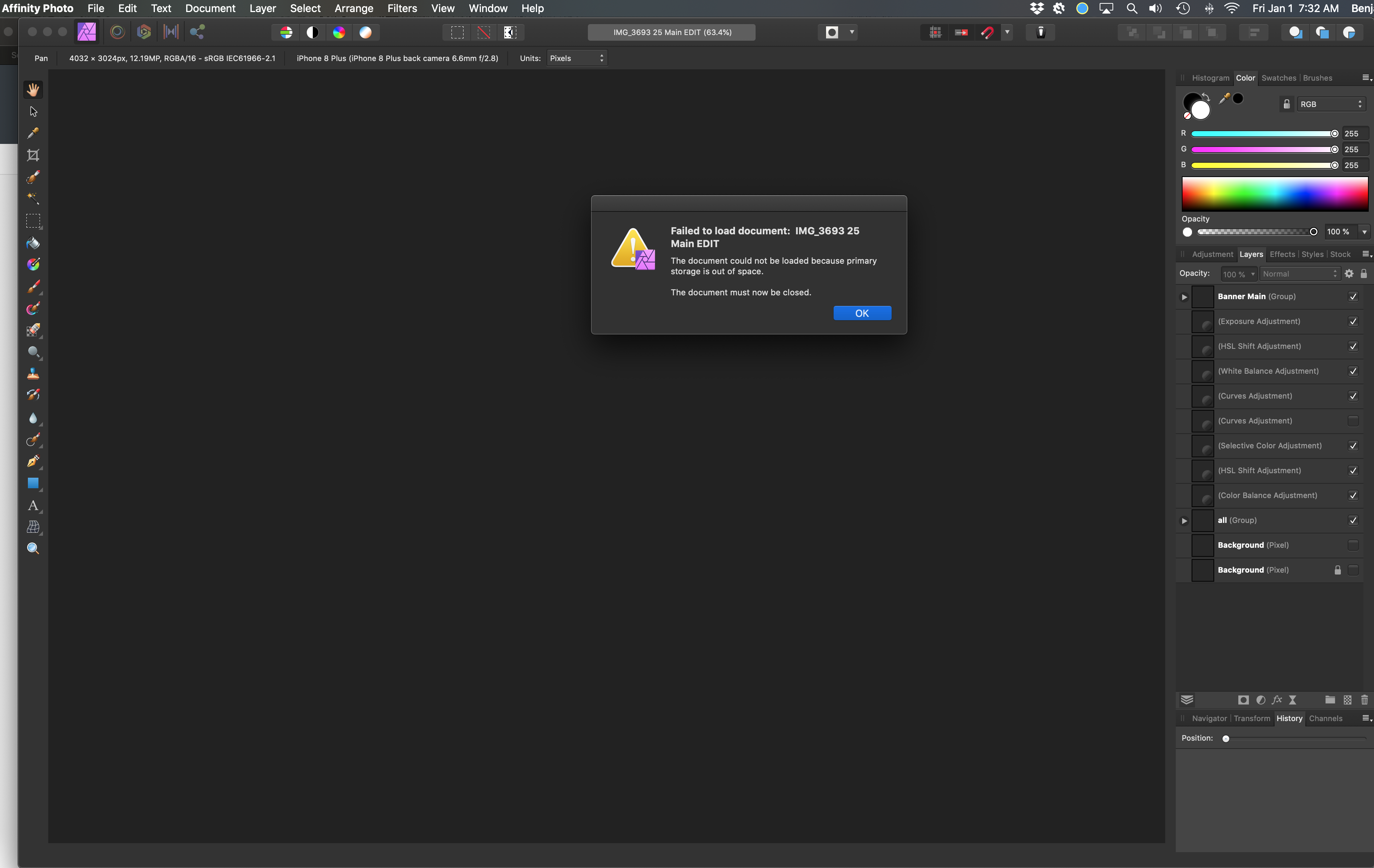Select the Move tool arrow

pos(33,111)
